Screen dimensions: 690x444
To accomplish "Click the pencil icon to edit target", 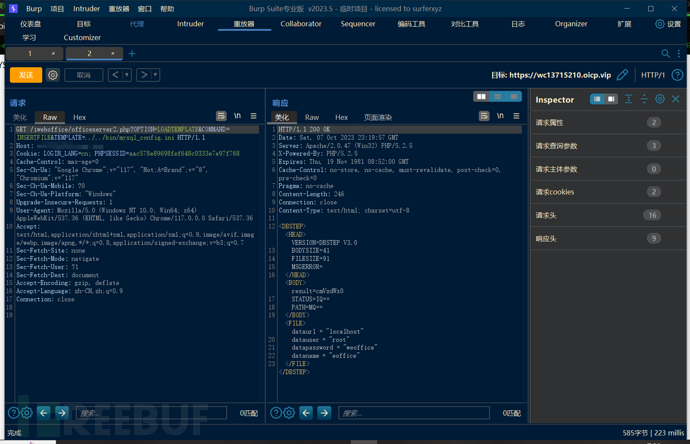I will coord(622,75).
